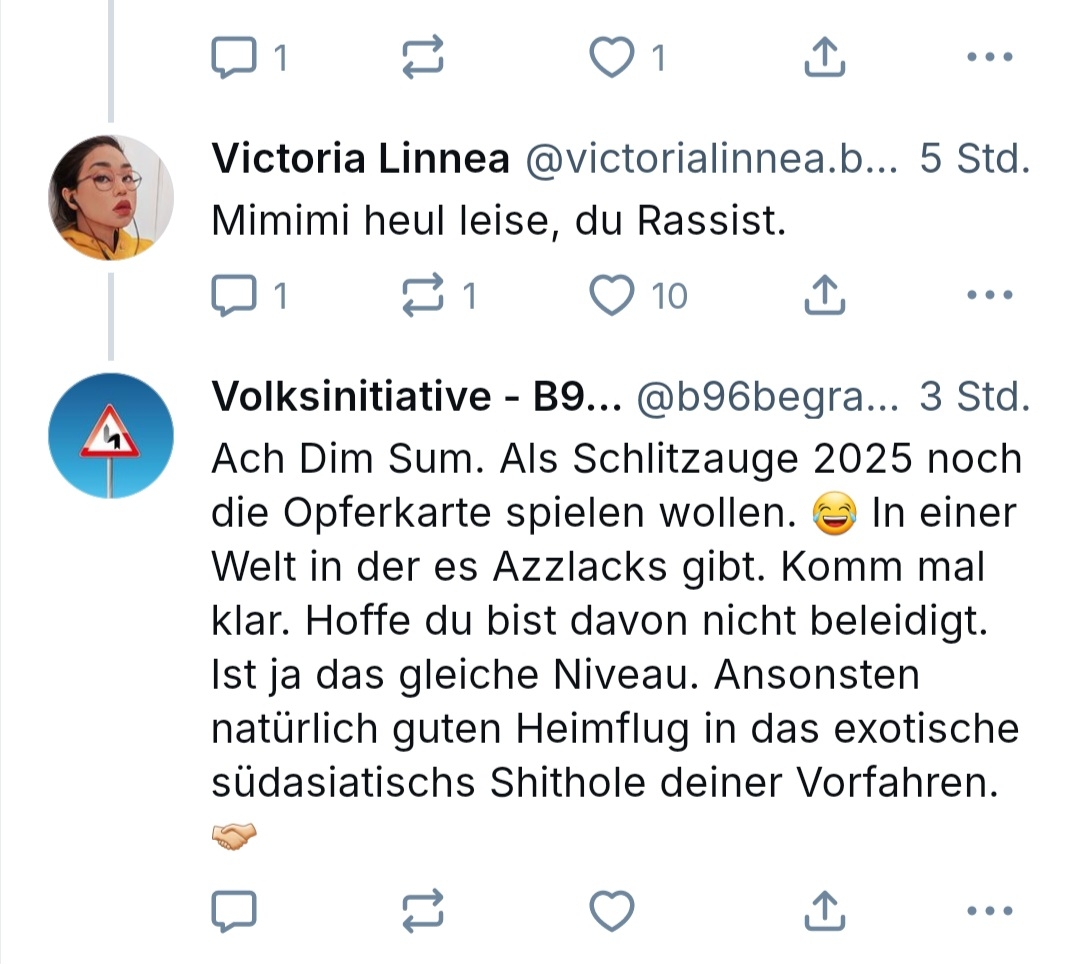Viewport: 1080px width, 964px height.
Task: Repost the Volksinitiative post
Action: click(x=424, y=910)
